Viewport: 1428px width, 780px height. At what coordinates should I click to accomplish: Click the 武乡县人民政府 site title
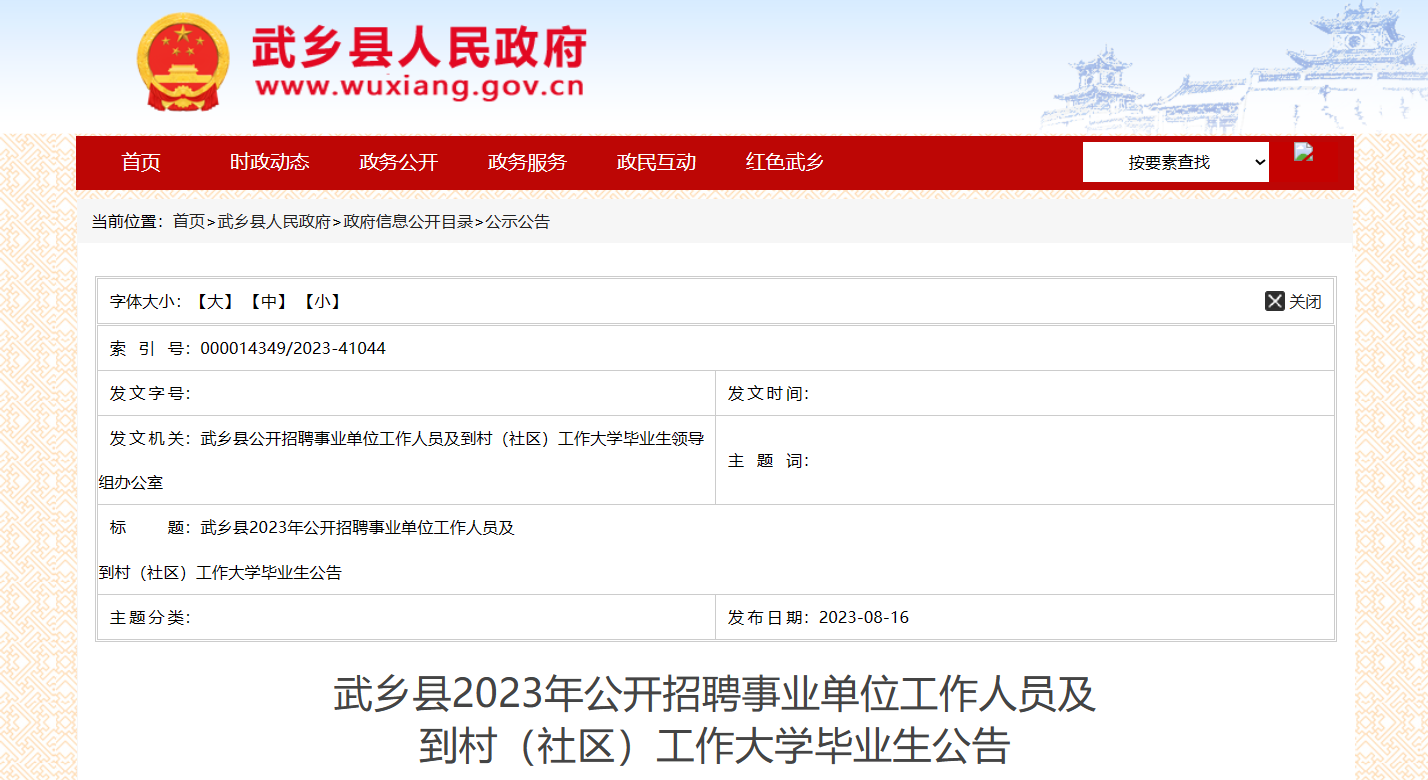419,46
